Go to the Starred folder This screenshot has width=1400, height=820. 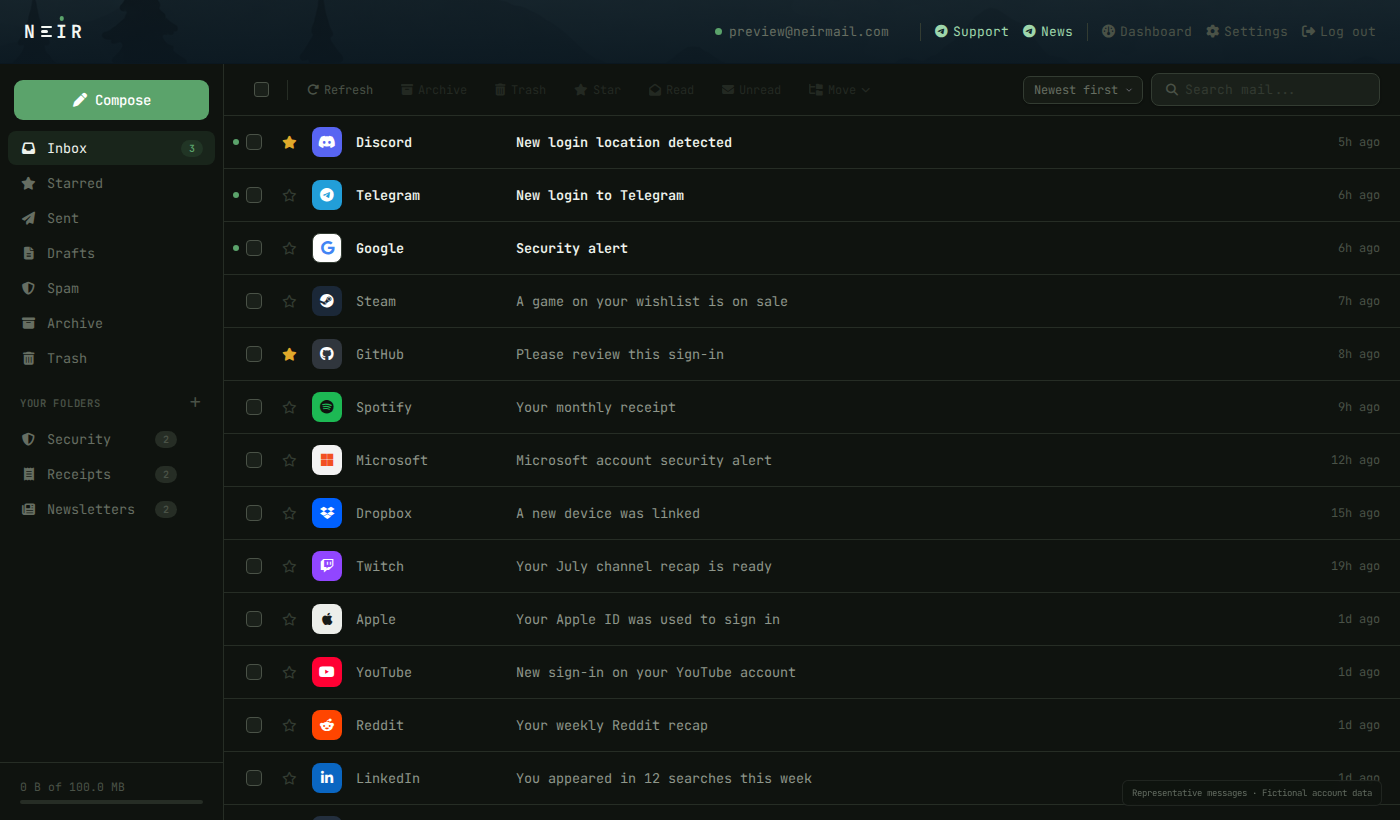point(111,183)
